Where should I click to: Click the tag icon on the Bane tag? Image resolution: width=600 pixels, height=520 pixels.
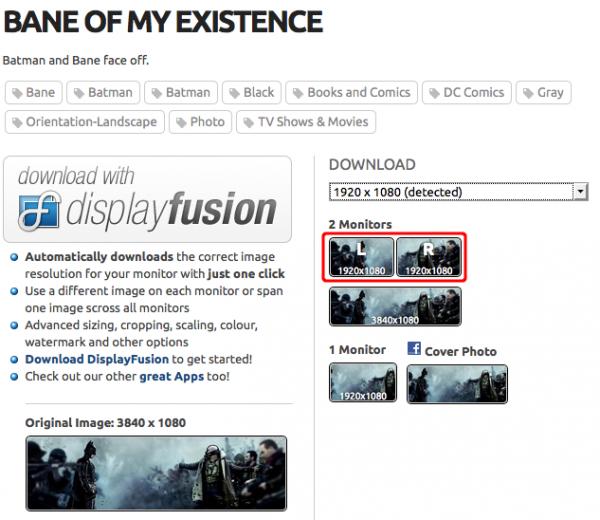(x=17, y=93)
